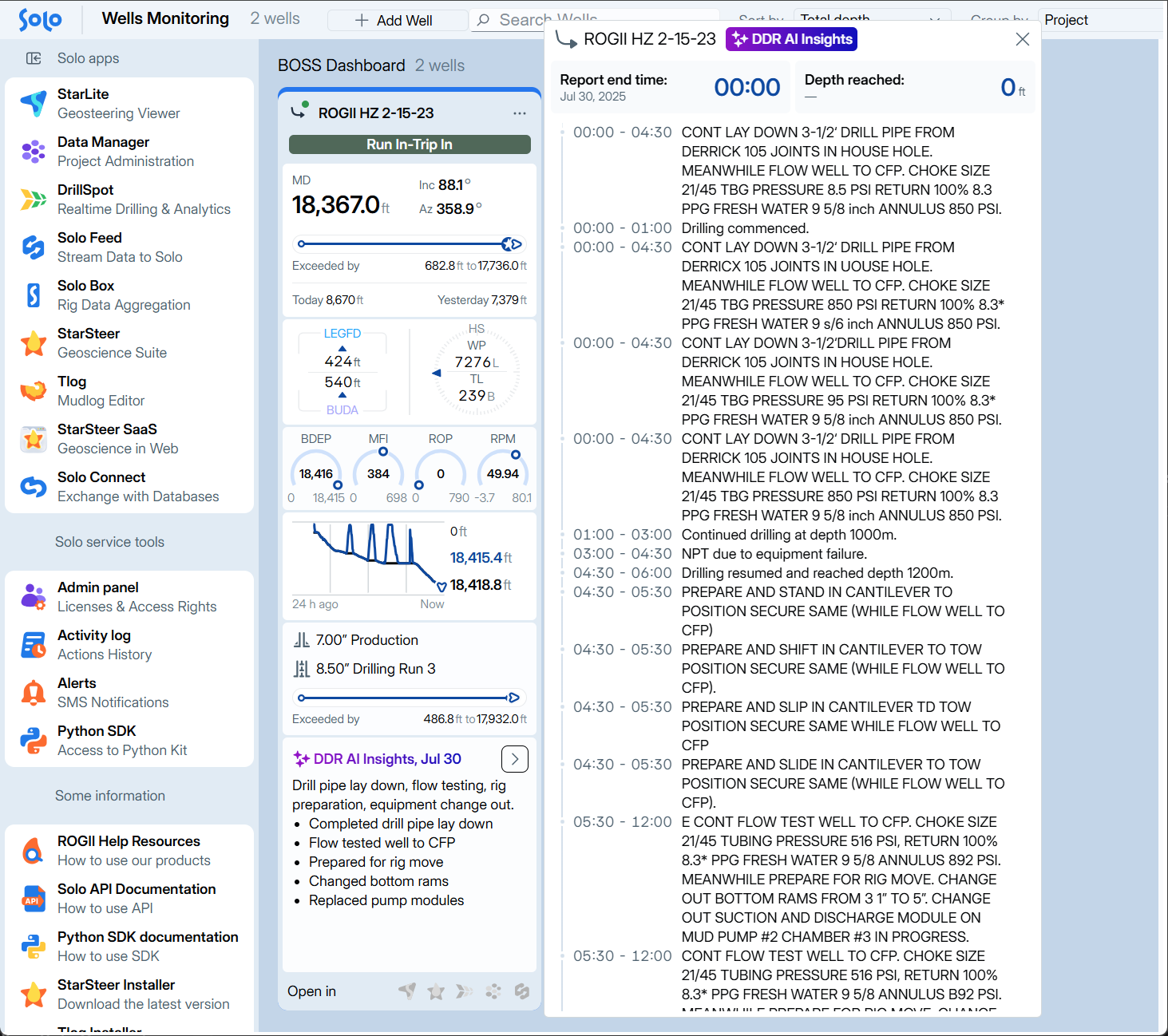The image size is (1168, 1036).
Task: Click the Add Well button
Action: point(398,20)
